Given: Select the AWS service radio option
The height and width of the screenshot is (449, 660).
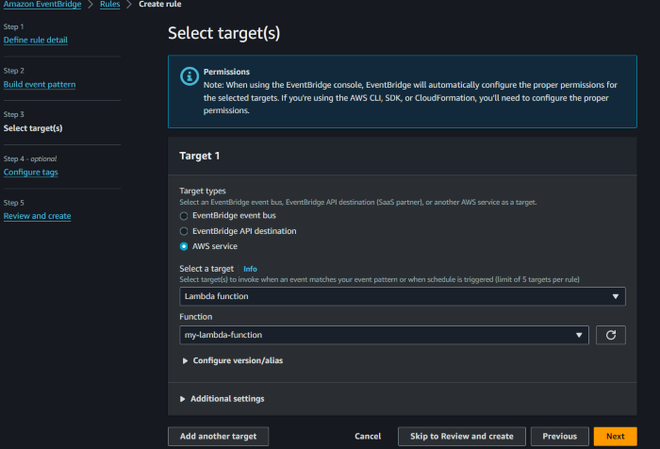Looking at the screenshot, I should click(x=184, y=246).
